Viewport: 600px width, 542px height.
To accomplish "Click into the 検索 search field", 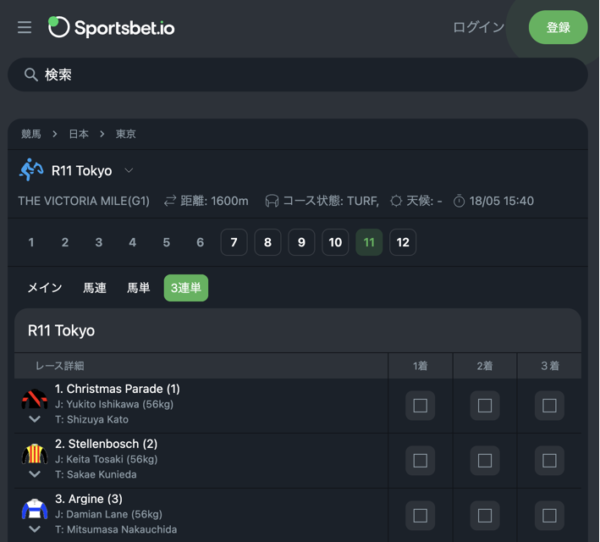I will [x=298, y=75].
